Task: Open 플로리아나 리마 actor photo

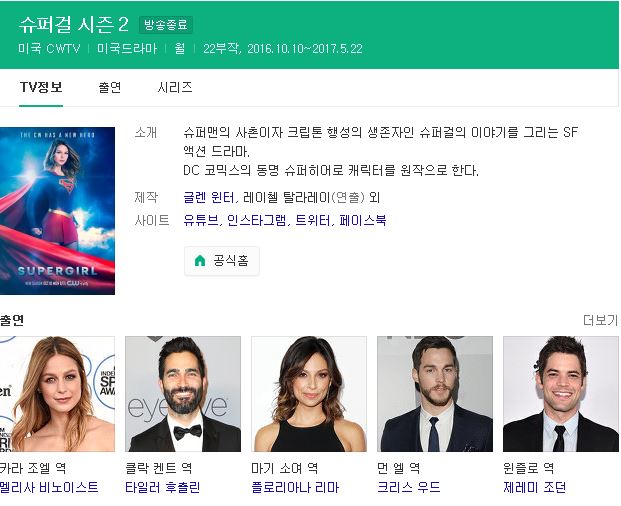Action: coord(309,394)
